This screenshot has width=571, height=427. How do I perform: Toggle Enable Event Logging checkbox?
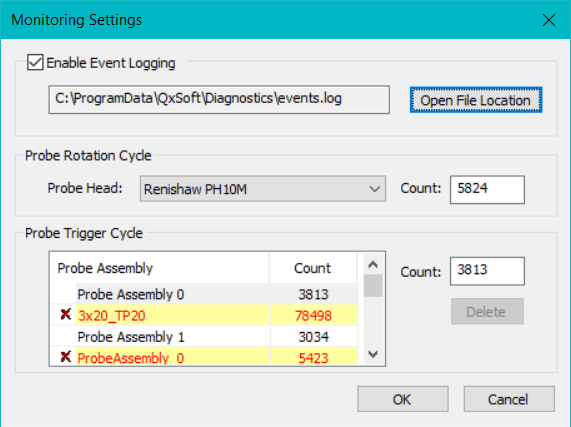(x=35, y=63)
